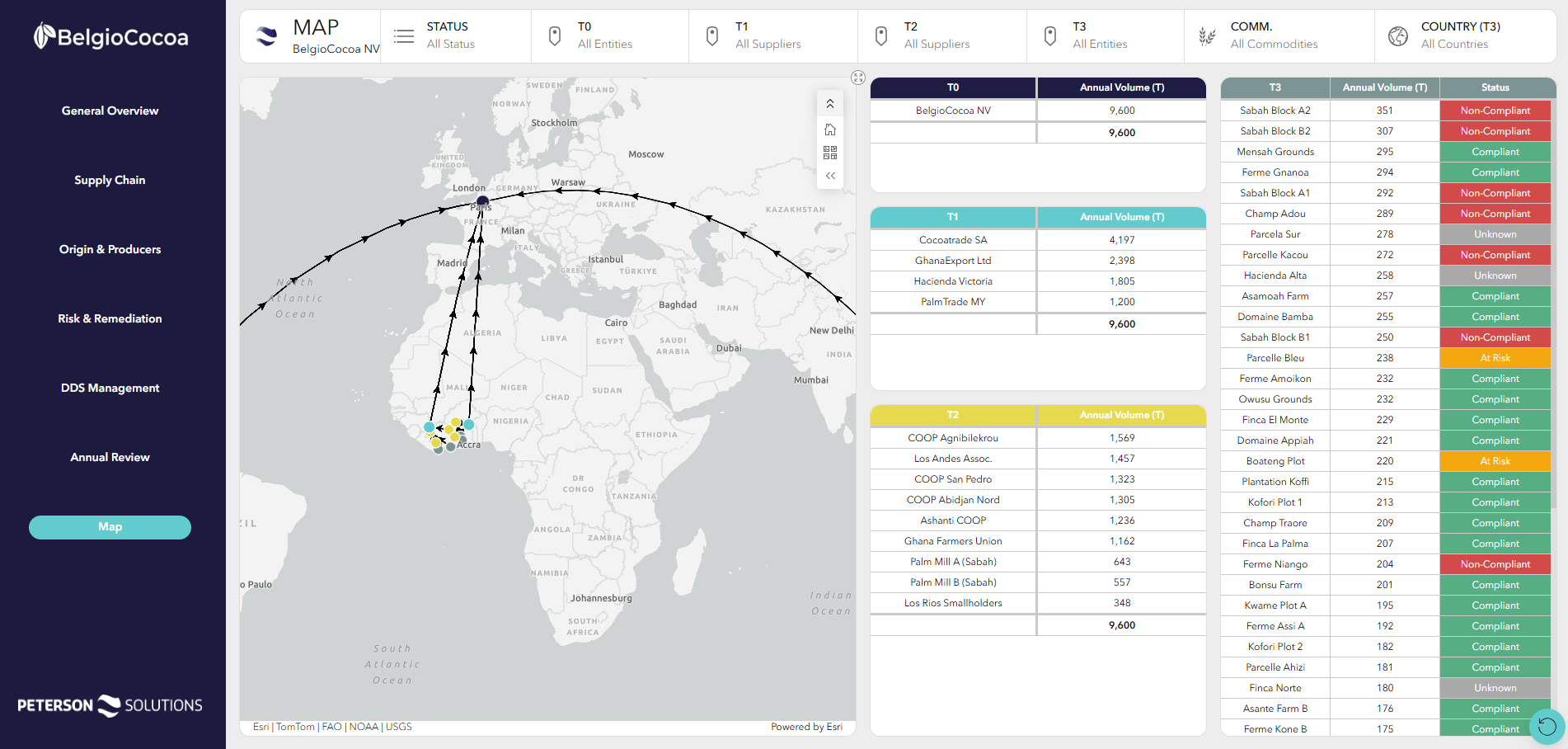Viewport: 1568px width, 749px height.
Task: Click the T2 location pin icon
Action: coord(881,36)
